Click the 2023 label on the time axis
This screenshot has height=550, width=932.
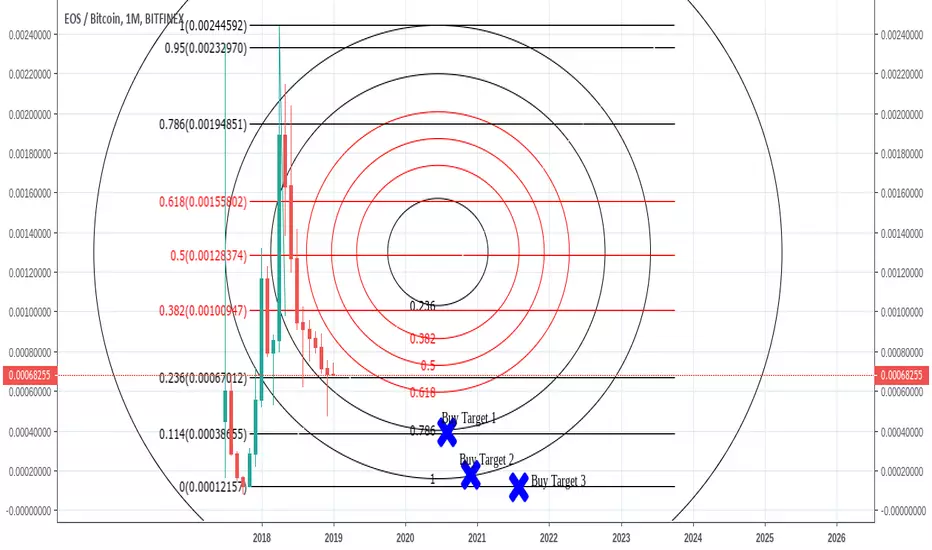621,538
